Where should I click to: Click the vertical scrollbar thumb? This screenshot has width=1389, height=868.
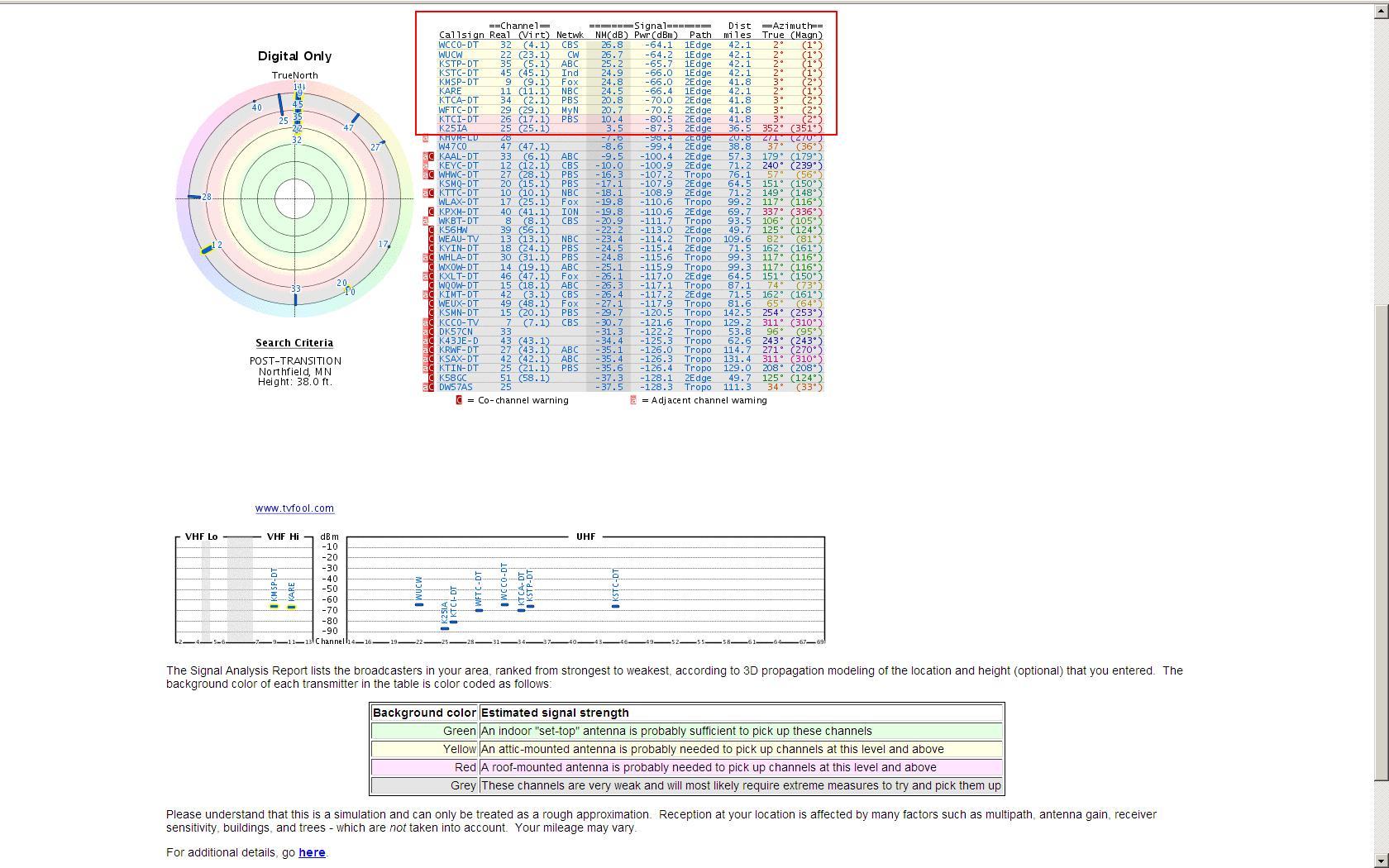point(1382,541)
